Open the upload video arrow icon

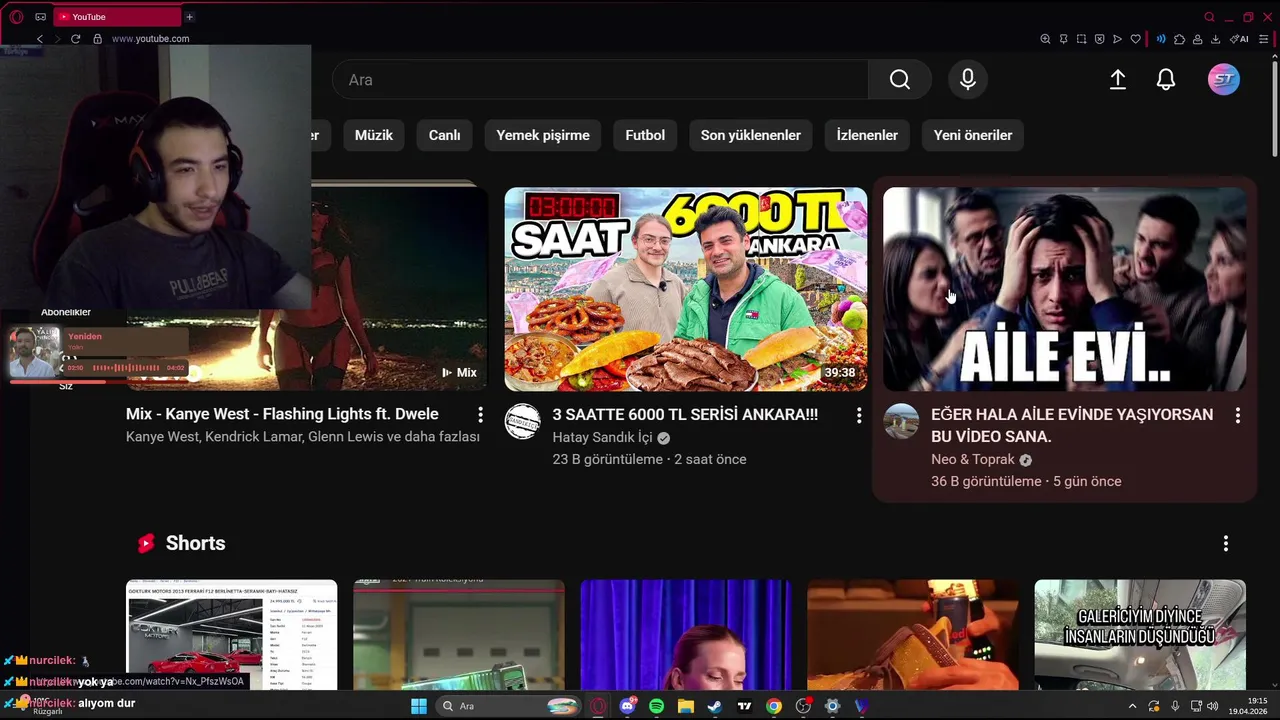[x=1118, y=80]
